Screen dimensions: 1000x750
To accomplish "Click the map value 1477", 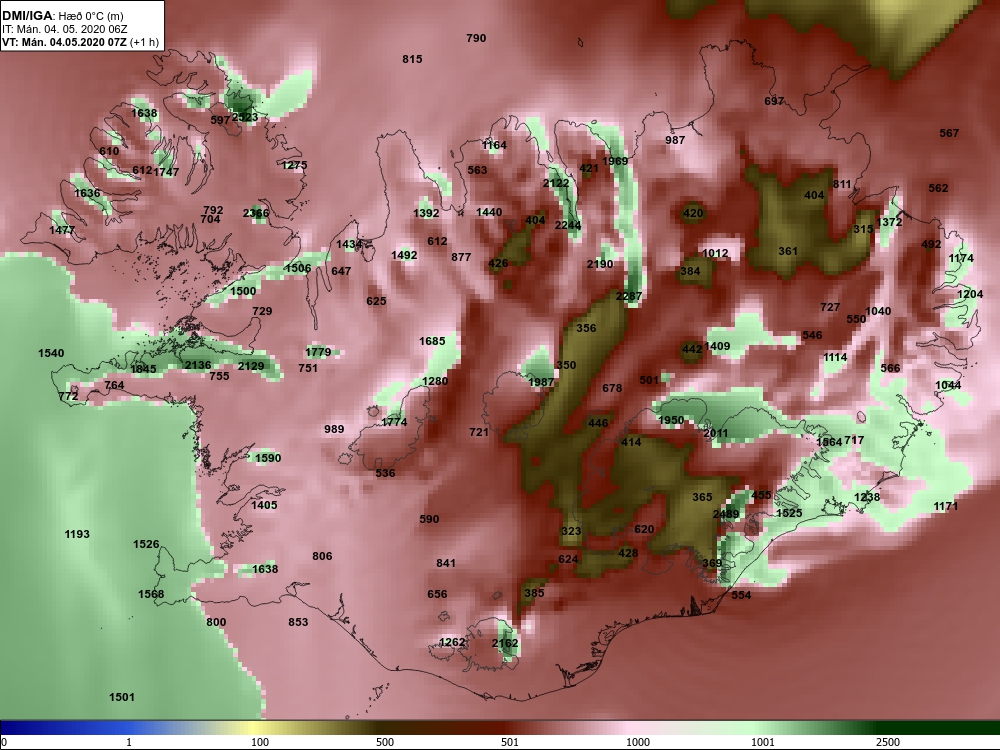I will (x=62, y=230).
